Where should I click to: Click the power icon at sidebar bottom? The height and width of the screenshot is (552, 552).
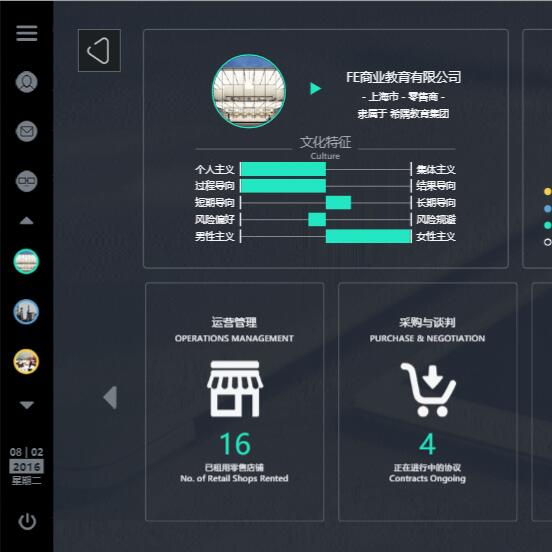[x=27, y=521]
